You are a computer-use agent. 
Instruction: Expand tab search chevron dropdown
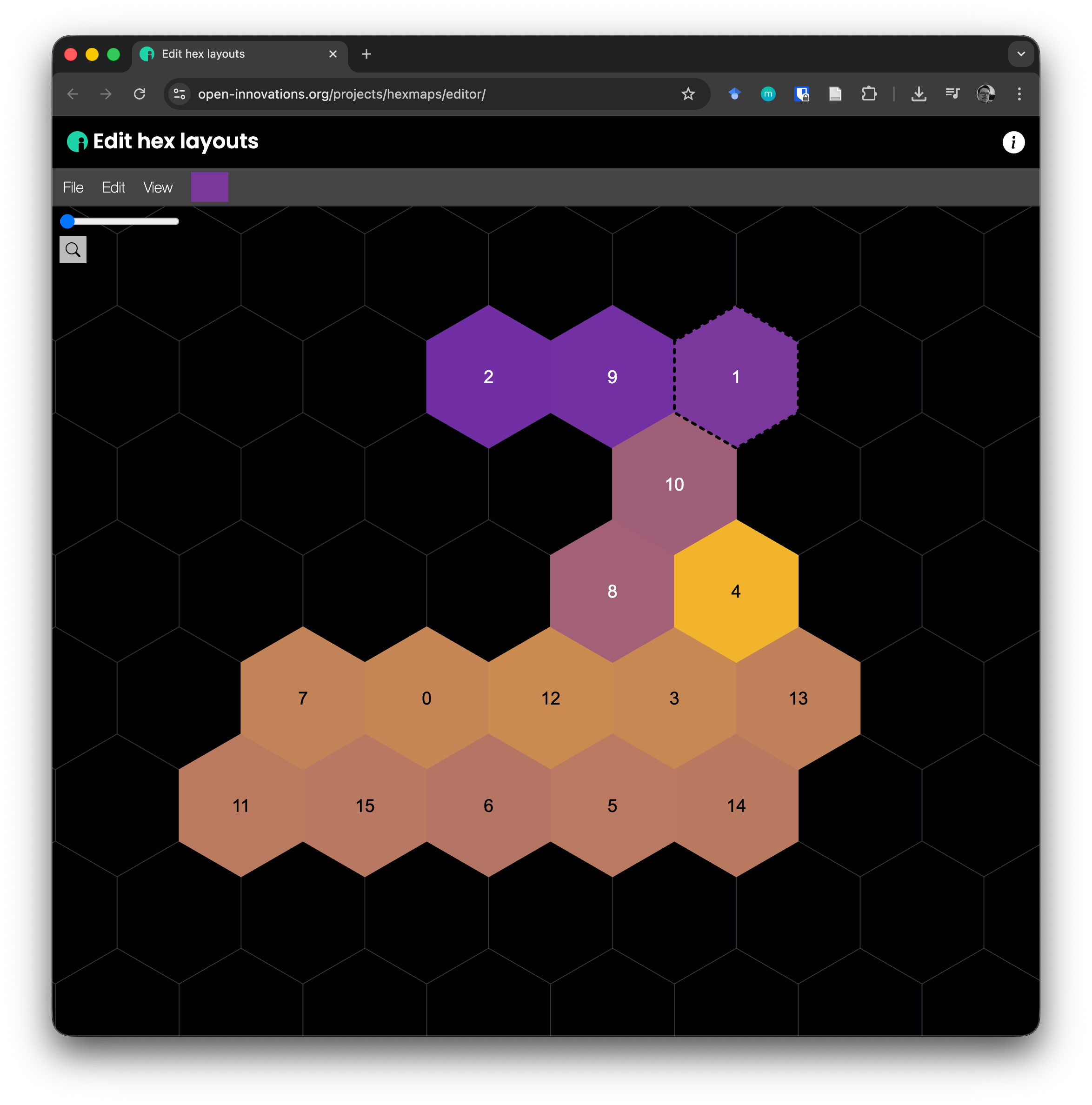pos(1020,54)
